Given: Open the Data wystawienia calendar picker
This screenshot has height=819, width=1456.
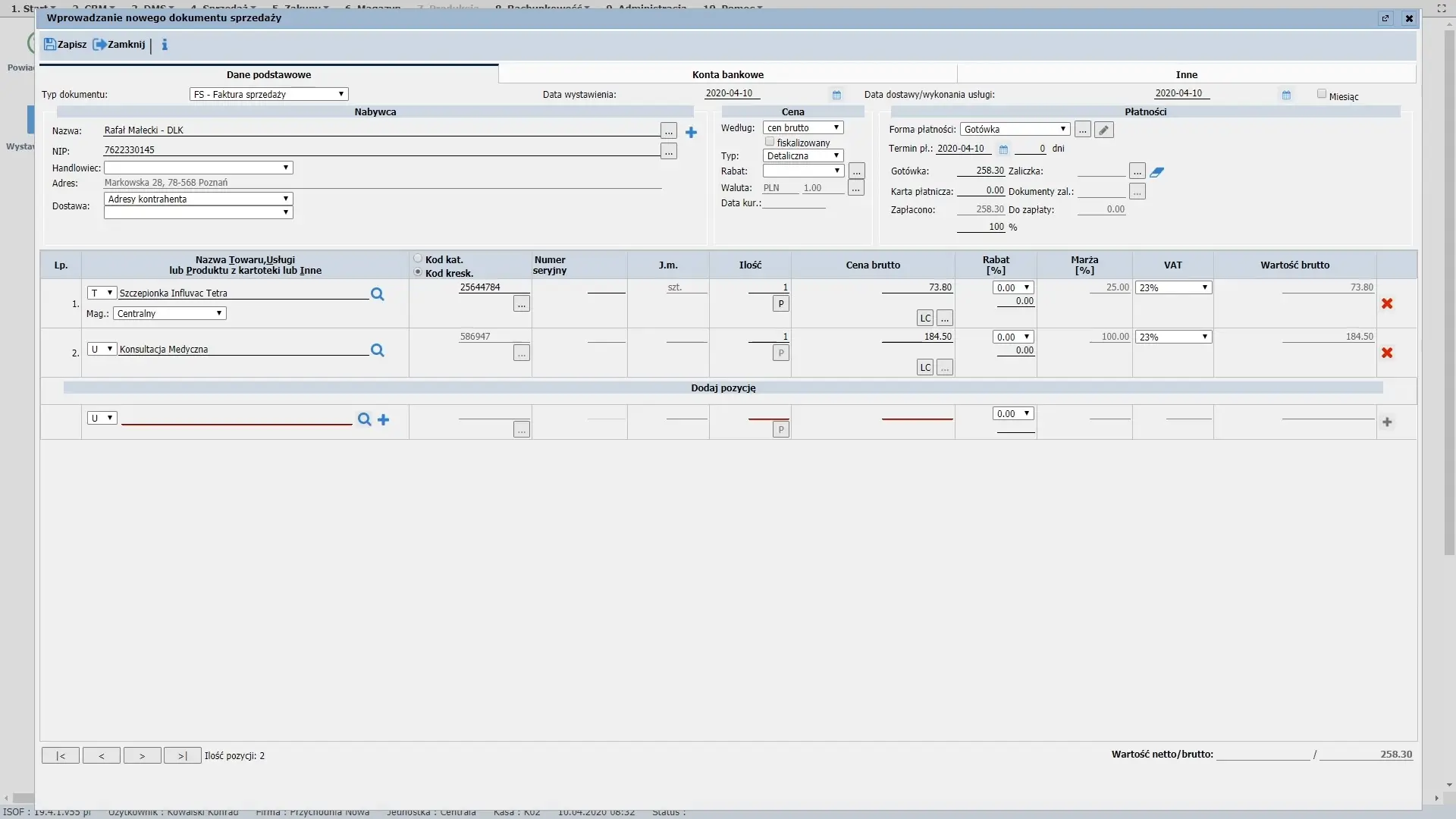Looking at the screenshot, I should pos(836,95).
